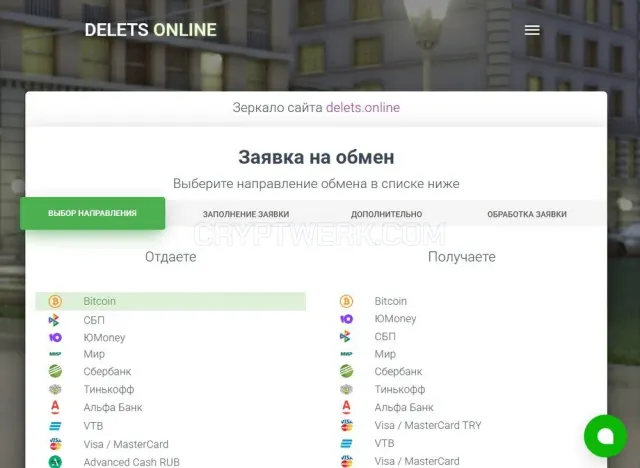Screen dimensions: 640x468
Task: Click the ЮMoney icon under Получаете
Action: pos(346,319)
